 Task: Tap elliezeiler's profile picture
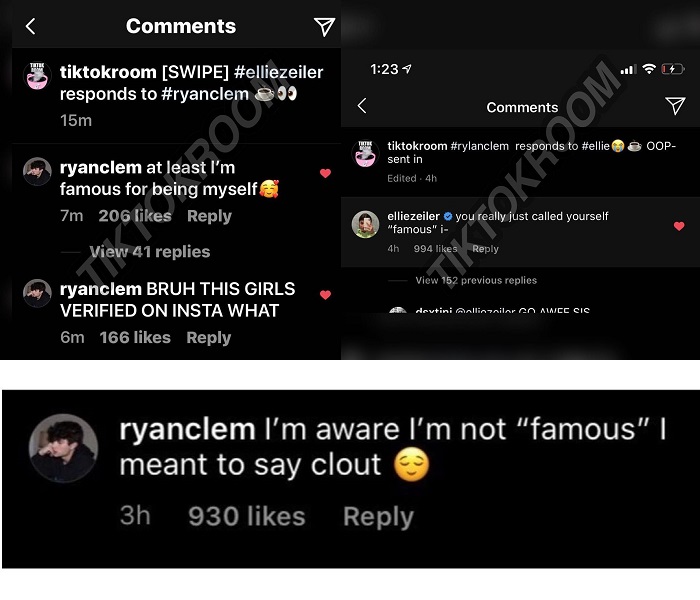(x=365, y=224)
